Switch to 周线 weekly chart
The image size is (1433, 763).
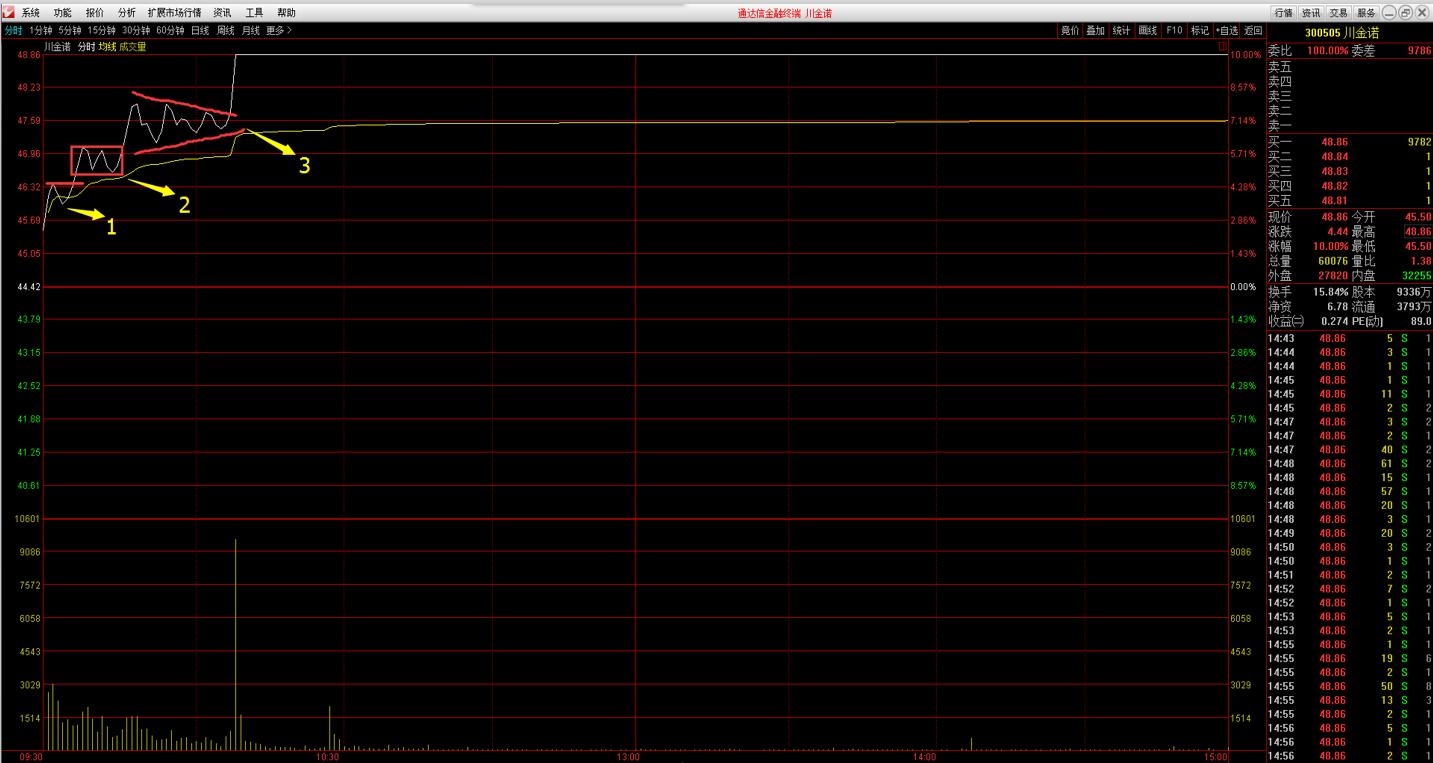225,31
